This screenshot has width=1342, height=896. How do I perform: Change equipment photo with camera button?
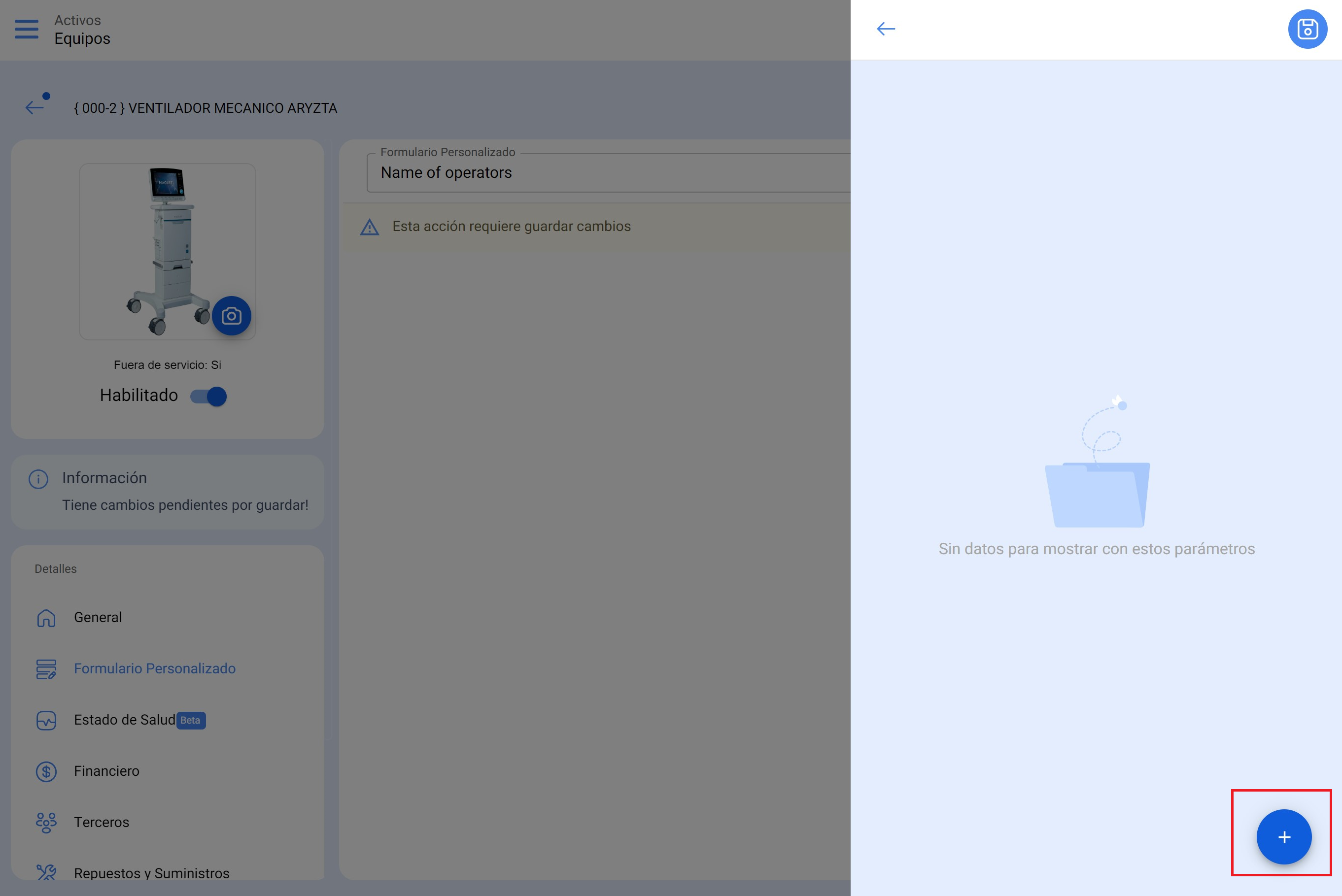click(232, 315)
